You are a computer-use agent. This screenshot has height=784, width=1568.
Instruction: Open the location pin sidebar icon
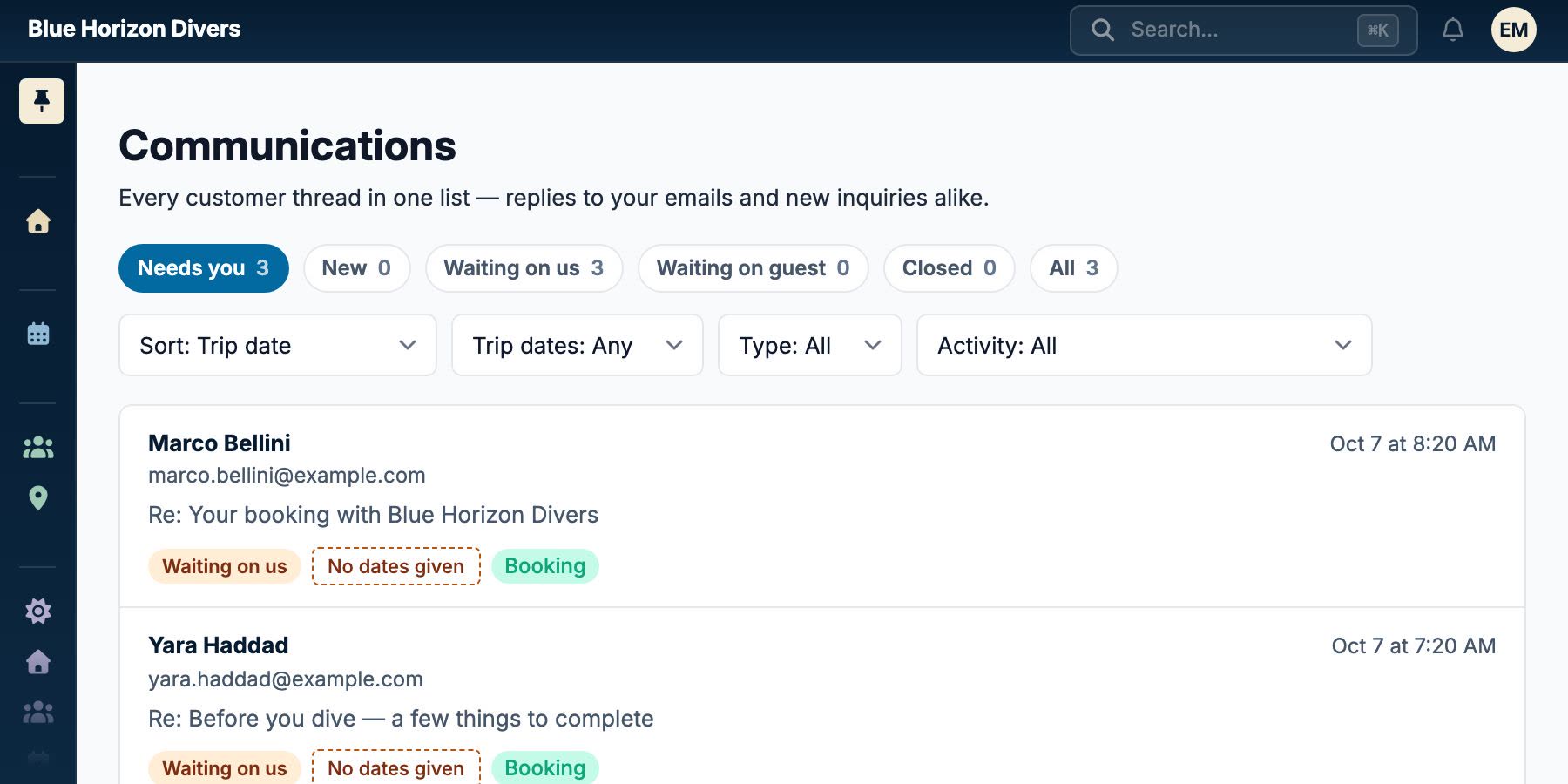coord(38,498)
